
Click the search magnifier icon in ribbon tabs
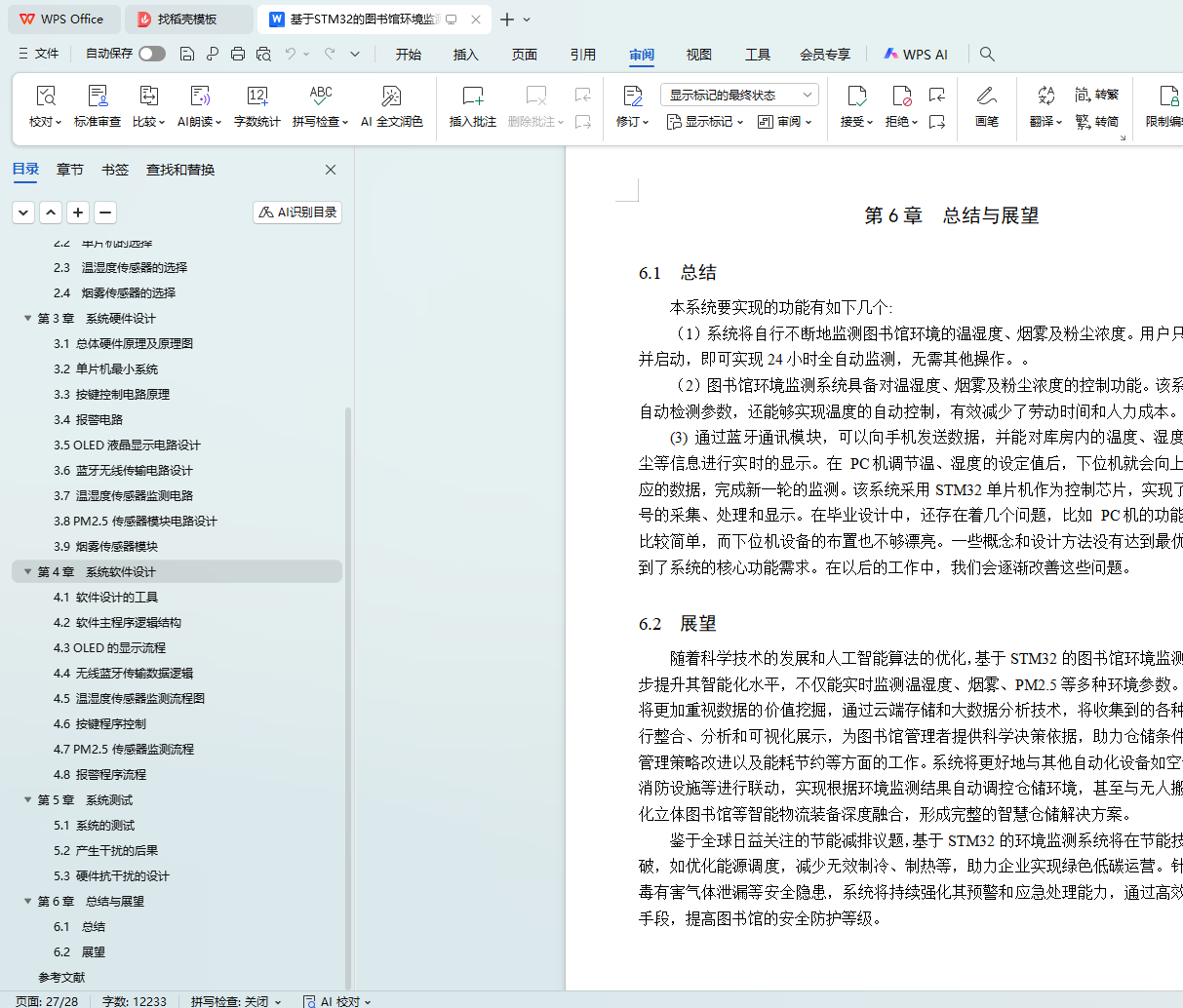point(987,54)
